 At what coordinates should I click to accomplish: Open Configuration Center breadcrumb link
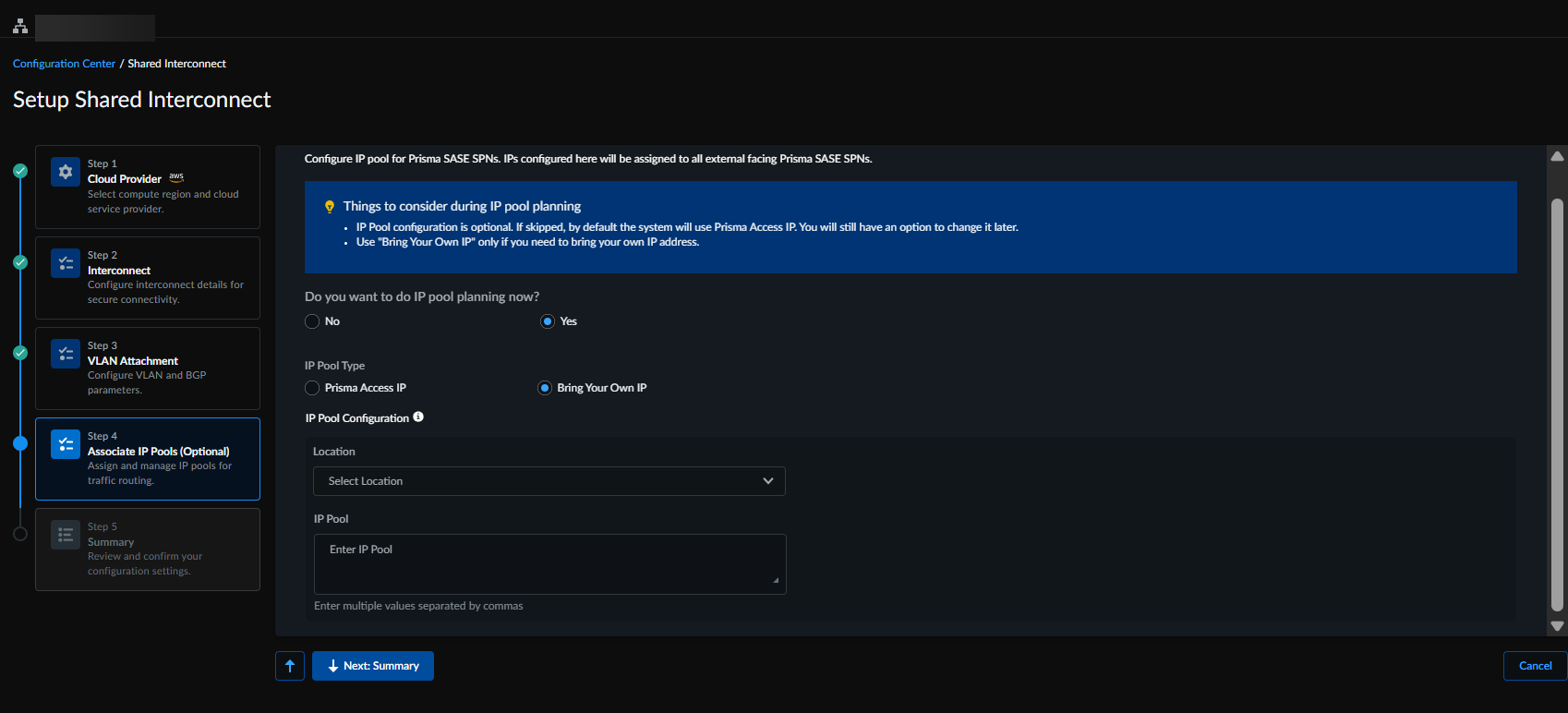click(64, 64)
